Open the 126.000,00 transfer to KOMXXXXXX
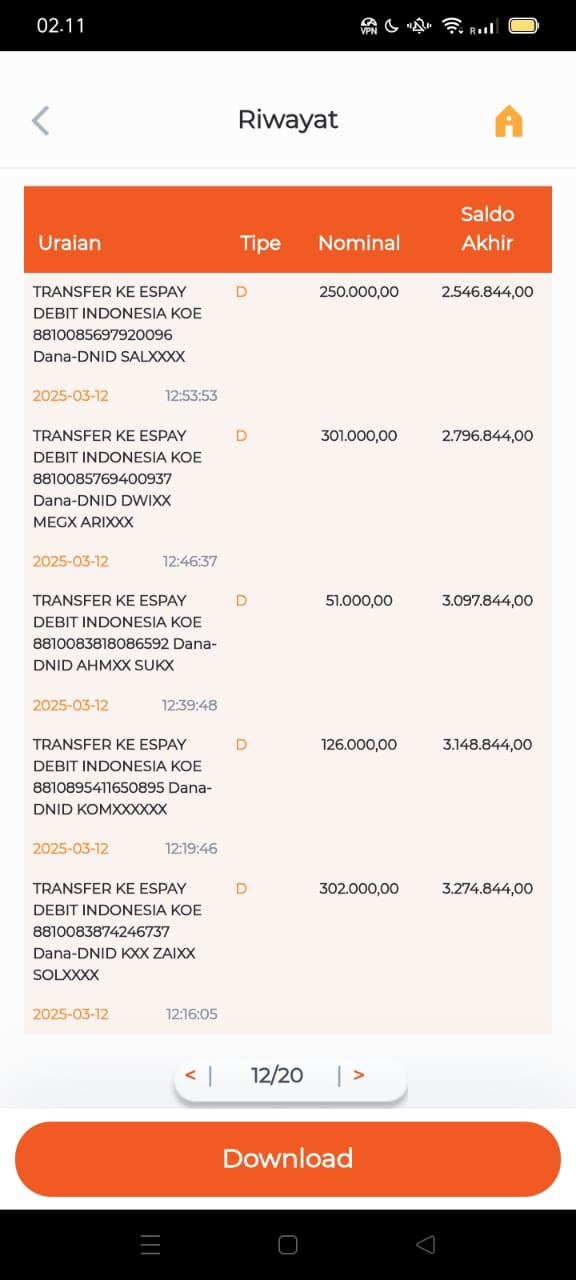 click(x=288, y=797)
